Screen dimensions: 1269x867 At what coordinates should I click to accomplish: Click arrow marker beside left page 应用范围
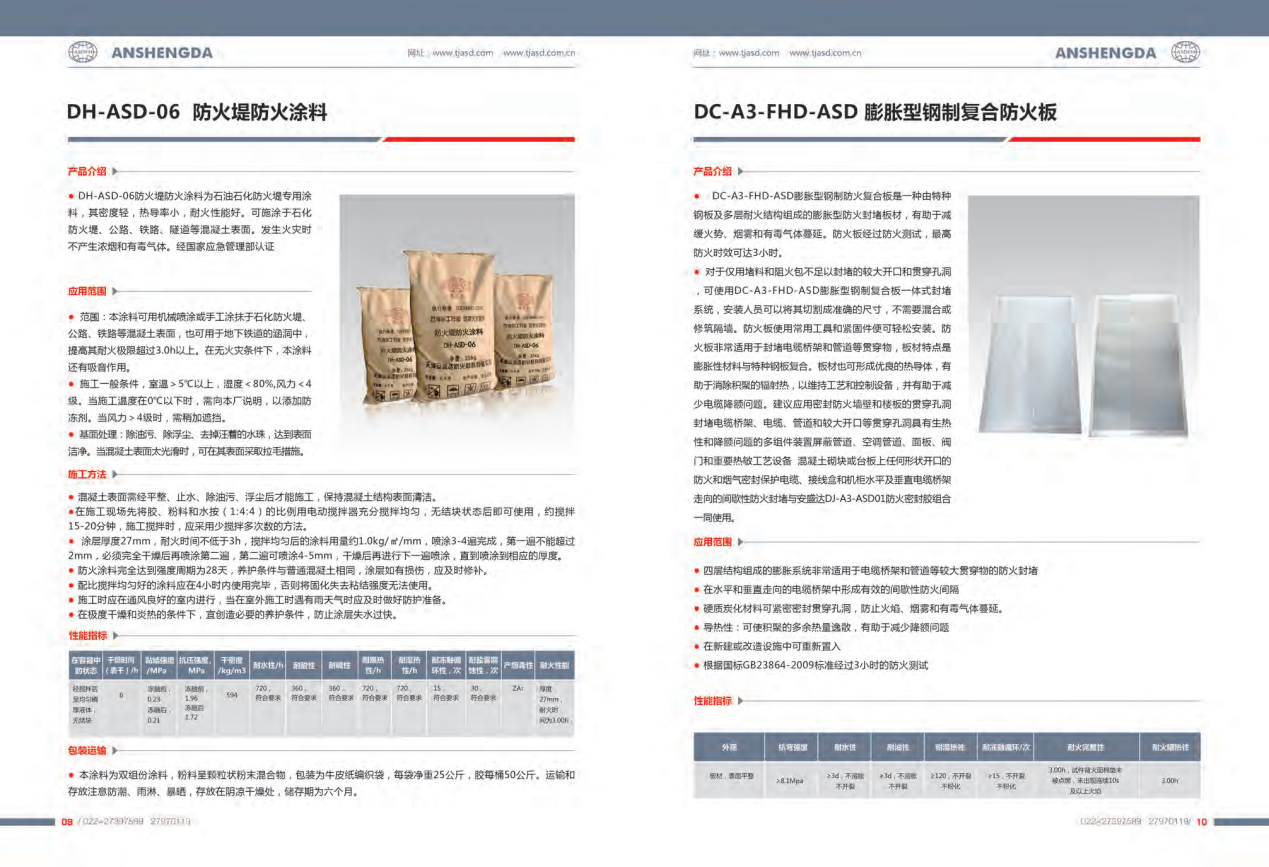116,292
